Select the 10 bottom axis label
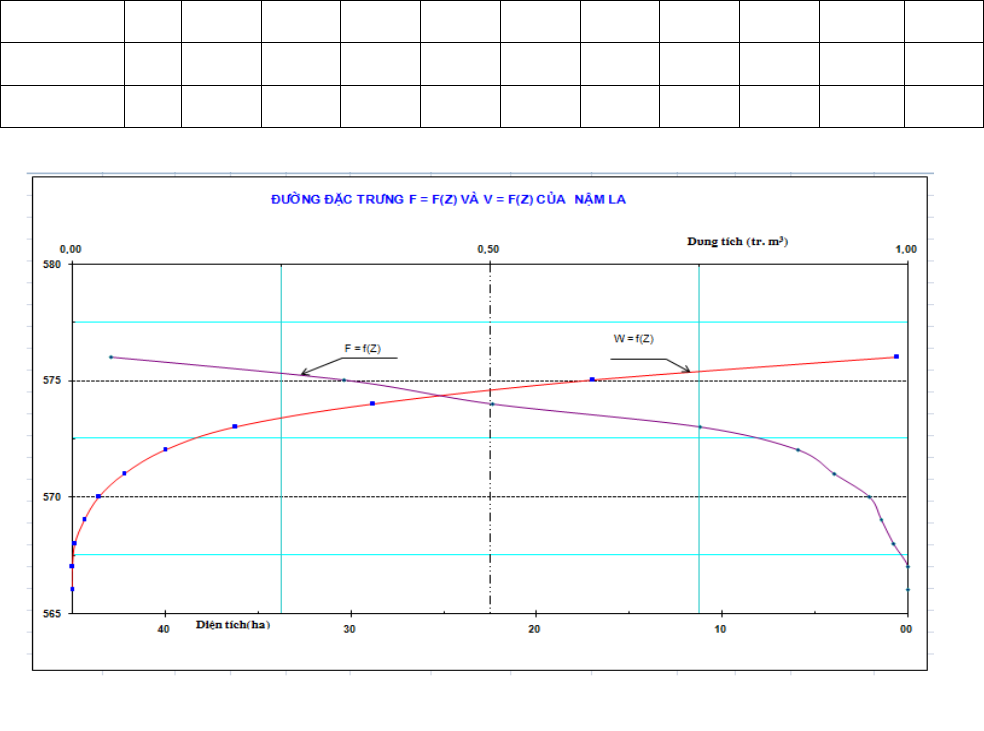The image size is (984, 731). pos(720,629)
